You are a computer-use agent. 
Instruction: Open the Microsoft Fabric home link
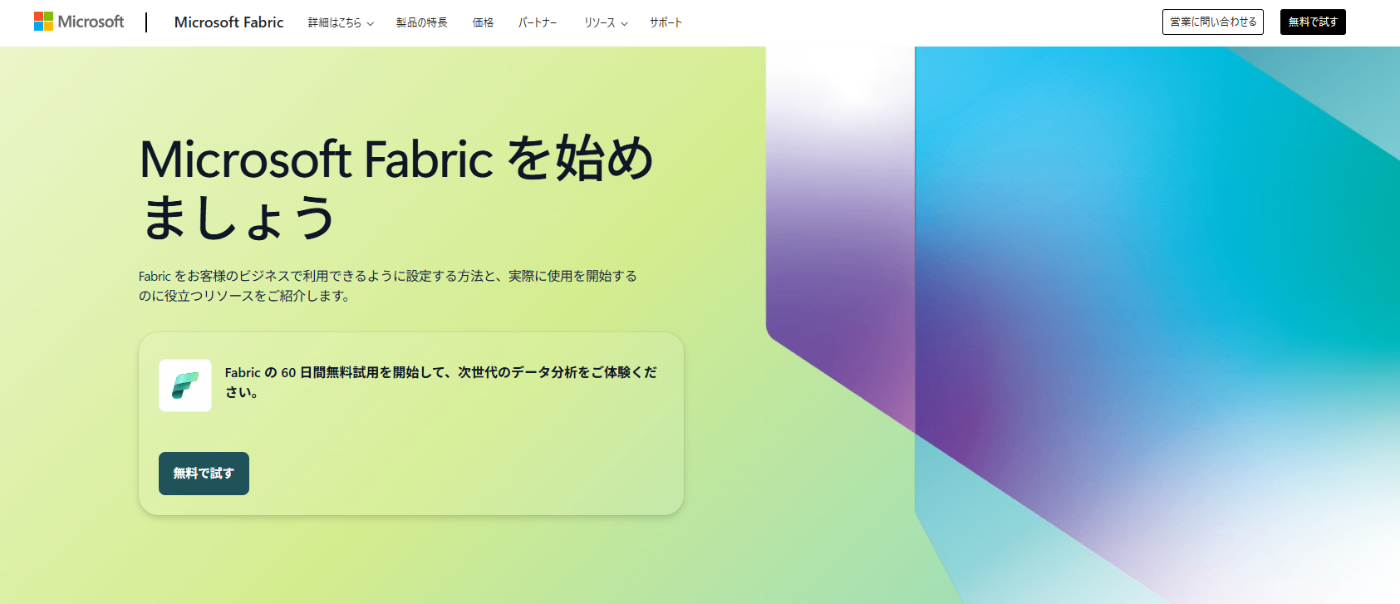[229, 22]
